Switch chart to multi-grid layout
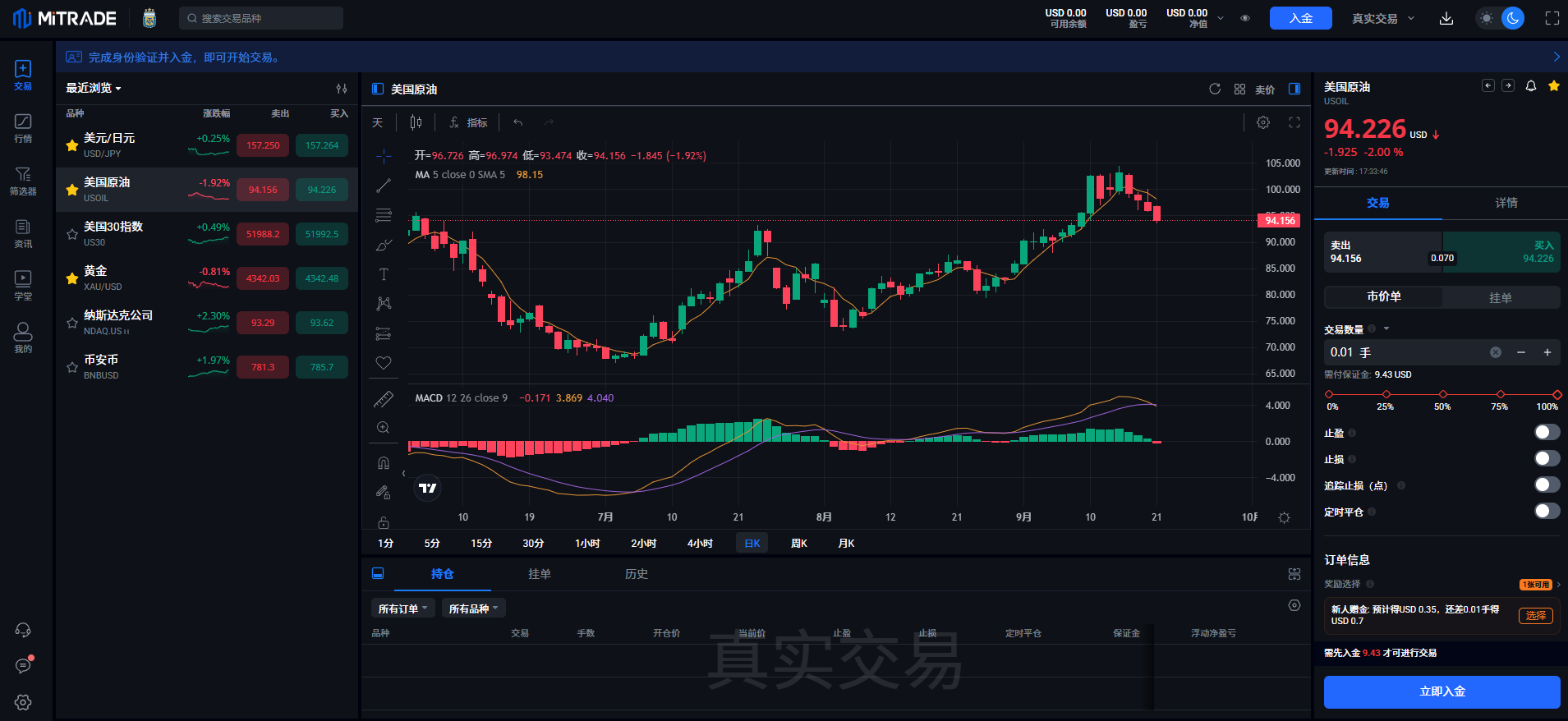 [1239, 89]
